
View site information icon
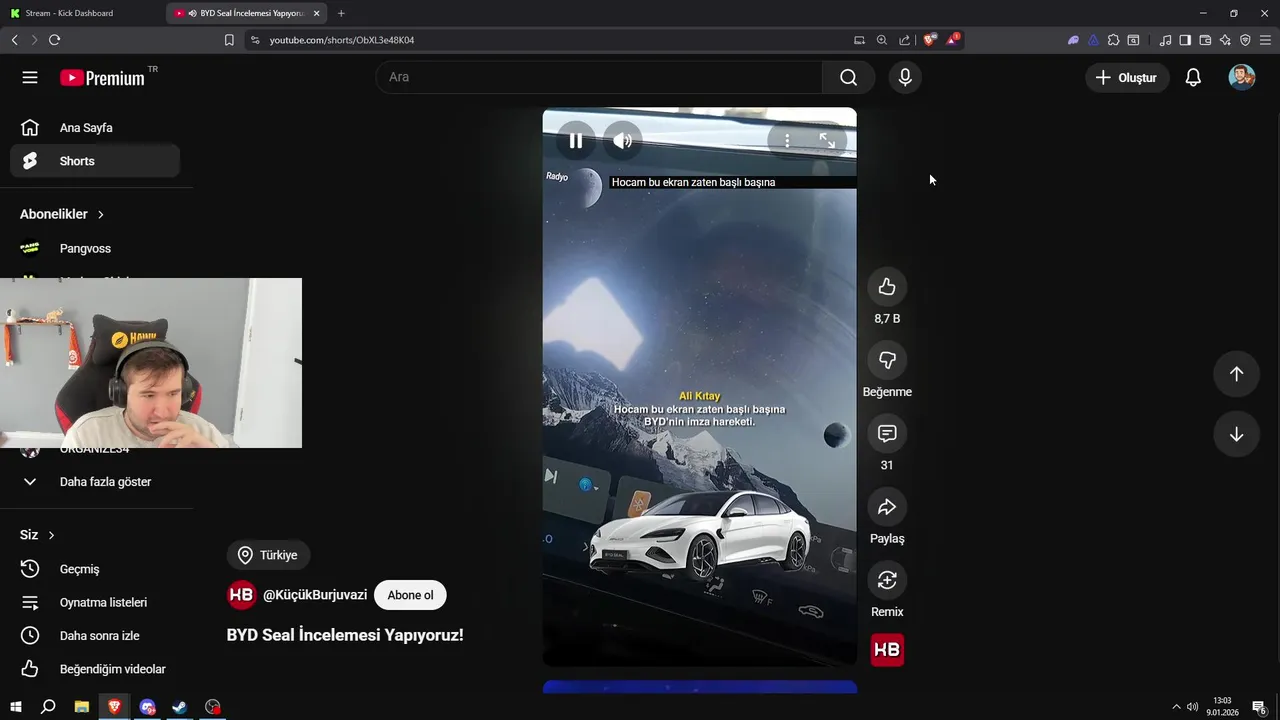click(255, 40)
